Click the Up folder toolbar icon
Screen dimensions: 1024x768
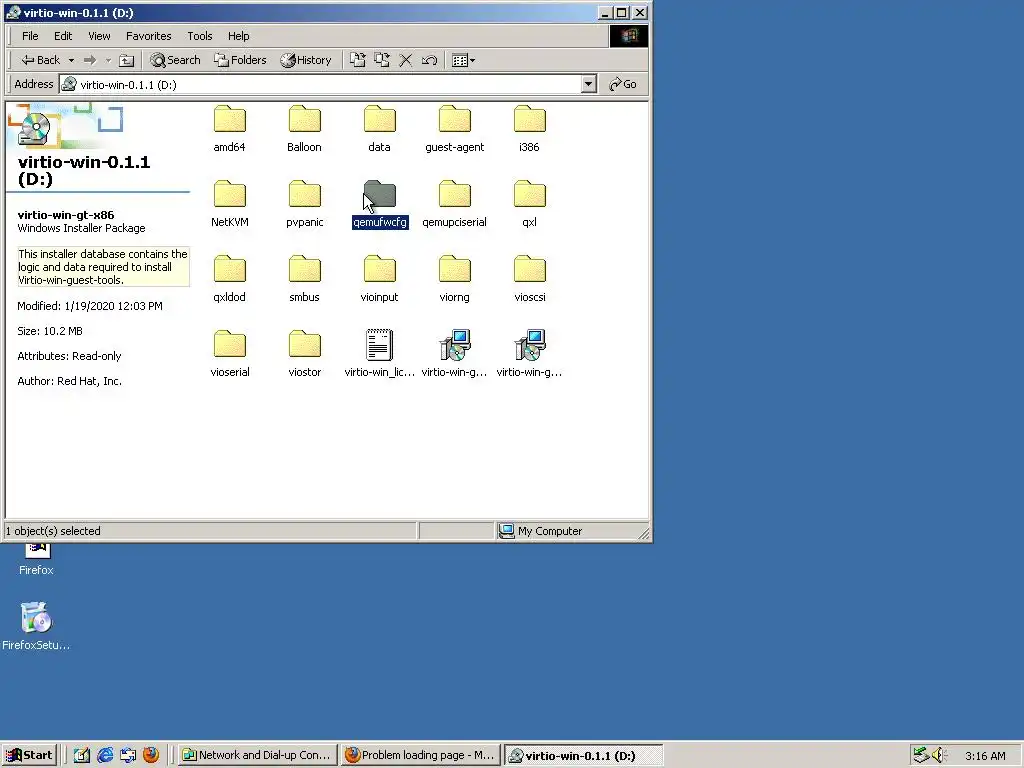[x=127, y=60]
